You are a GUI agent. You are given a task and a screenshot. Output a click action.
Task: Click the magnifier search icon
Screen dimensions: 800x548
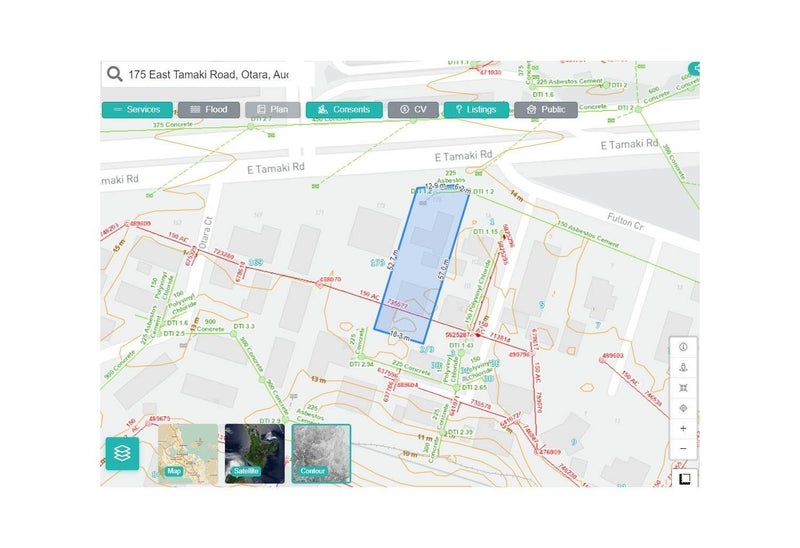[x=114, y=74]
